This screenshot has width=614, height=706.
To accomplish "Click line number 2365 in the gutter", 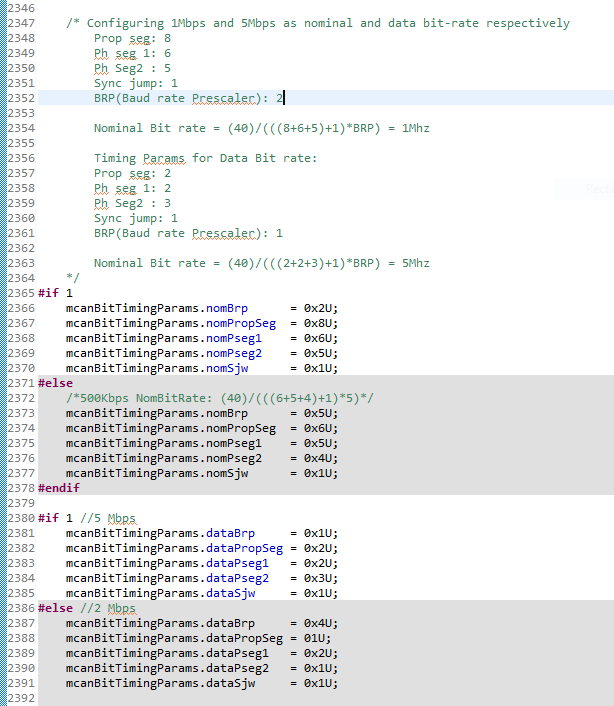I will 21,293.
